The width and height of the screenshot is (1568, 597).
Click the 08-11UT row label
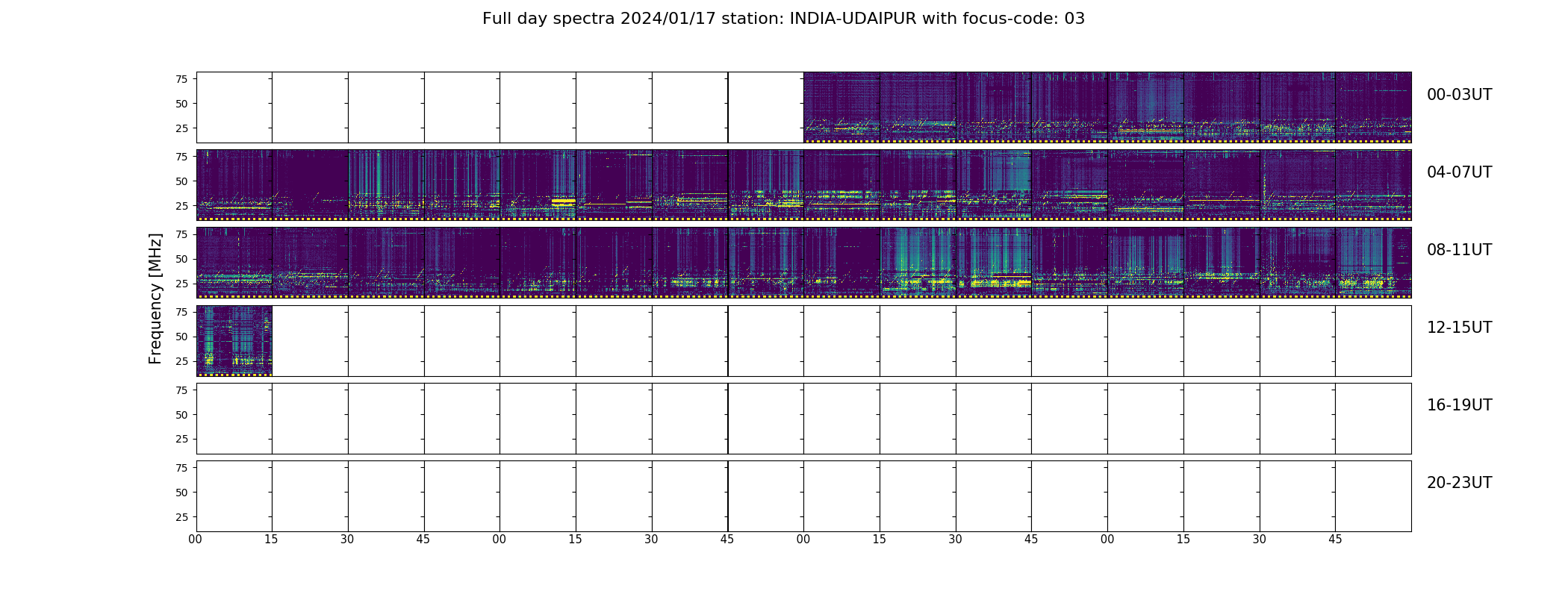click(1459, 250)
